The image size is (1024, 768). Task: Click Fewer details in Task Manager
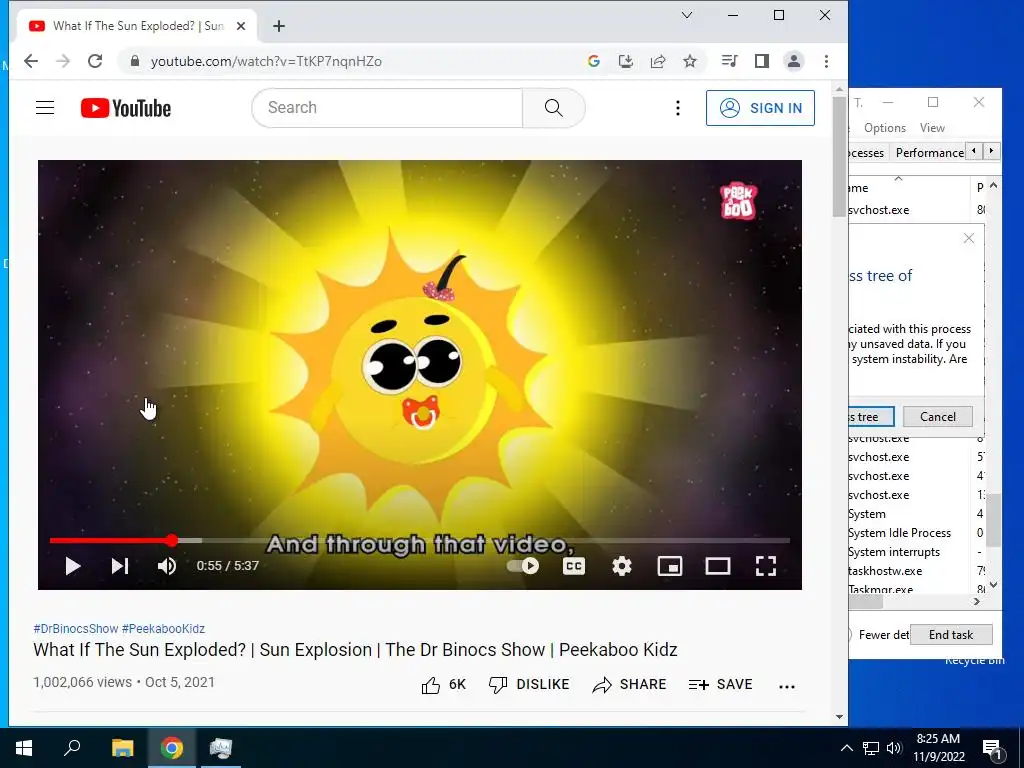878,635
